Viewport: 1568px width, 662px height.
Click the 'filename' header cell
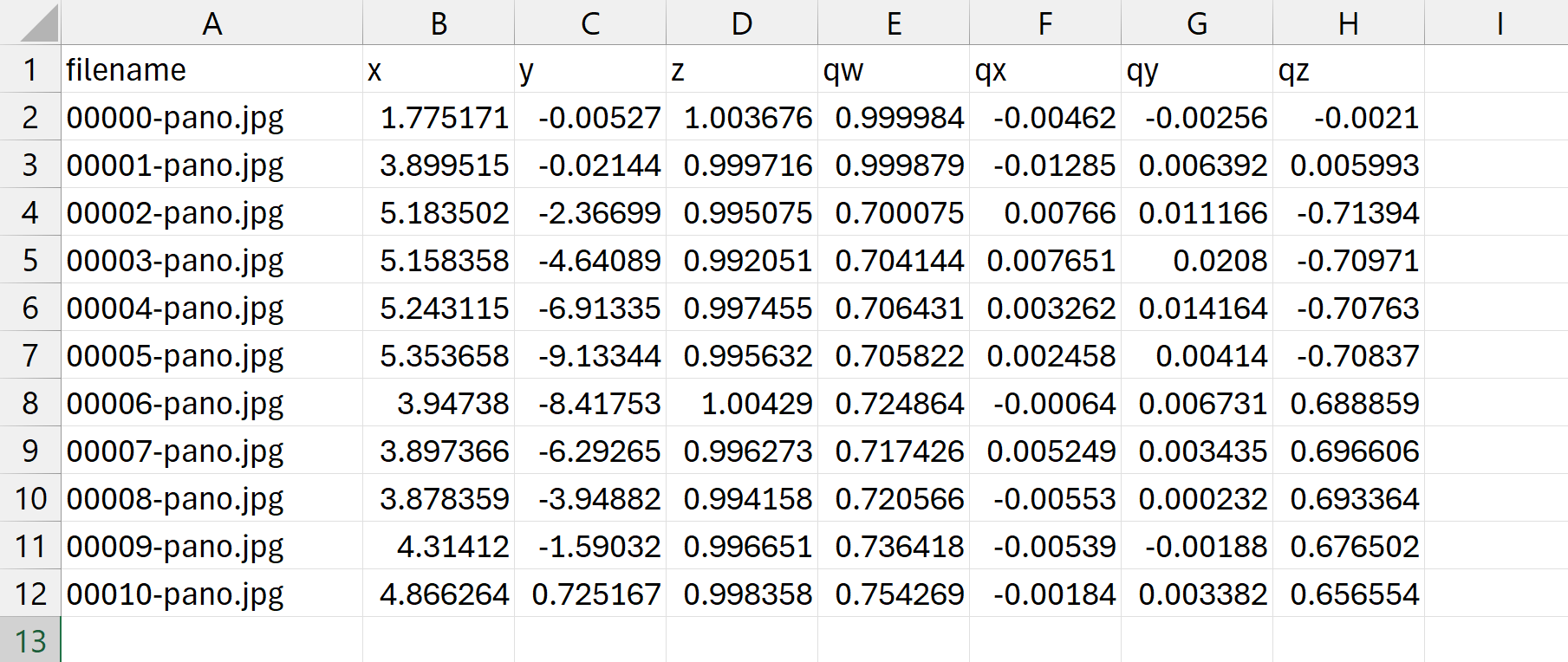pos(211,68)
